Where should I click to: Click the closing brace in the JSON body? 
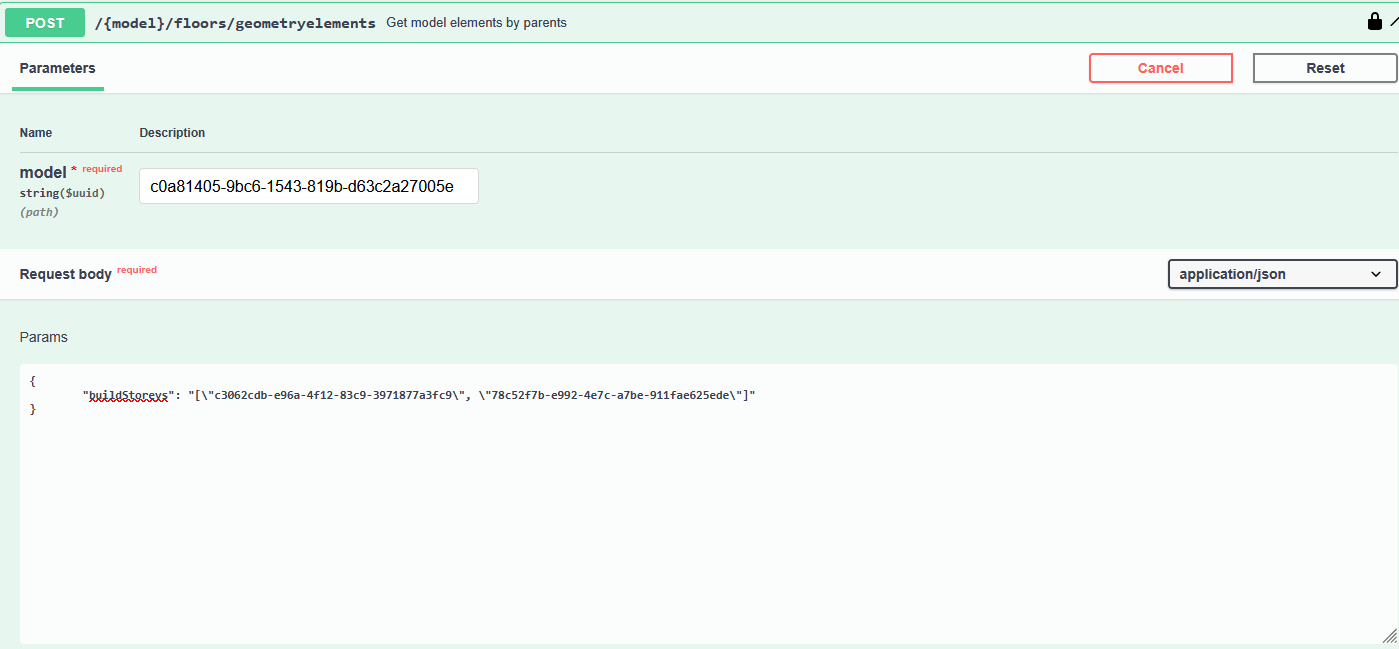point(33,410)
